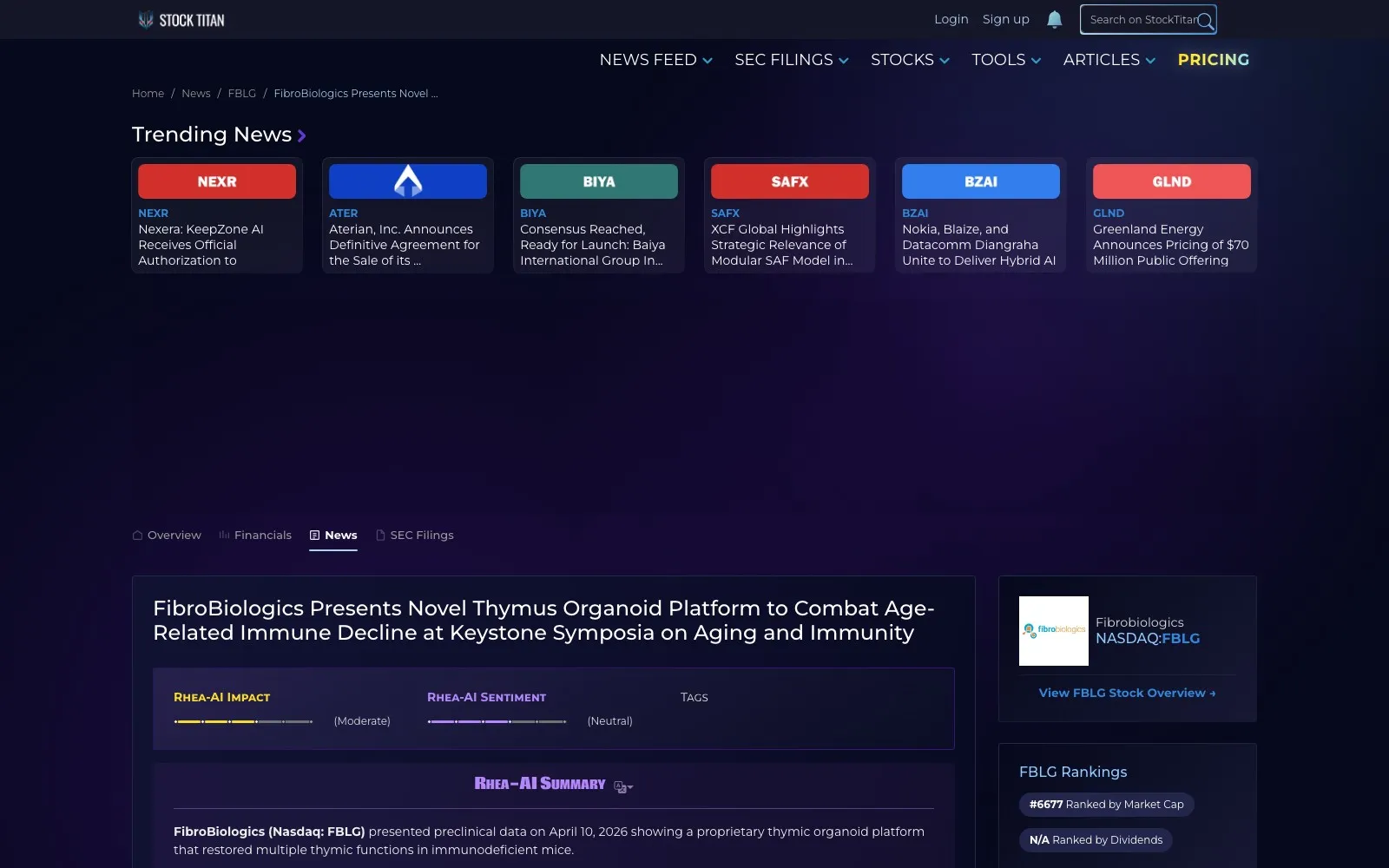Click the BZAI blue ticker banner
Image resolution: width=1389 pixels, height=868 pixels.
coord(981,181)
